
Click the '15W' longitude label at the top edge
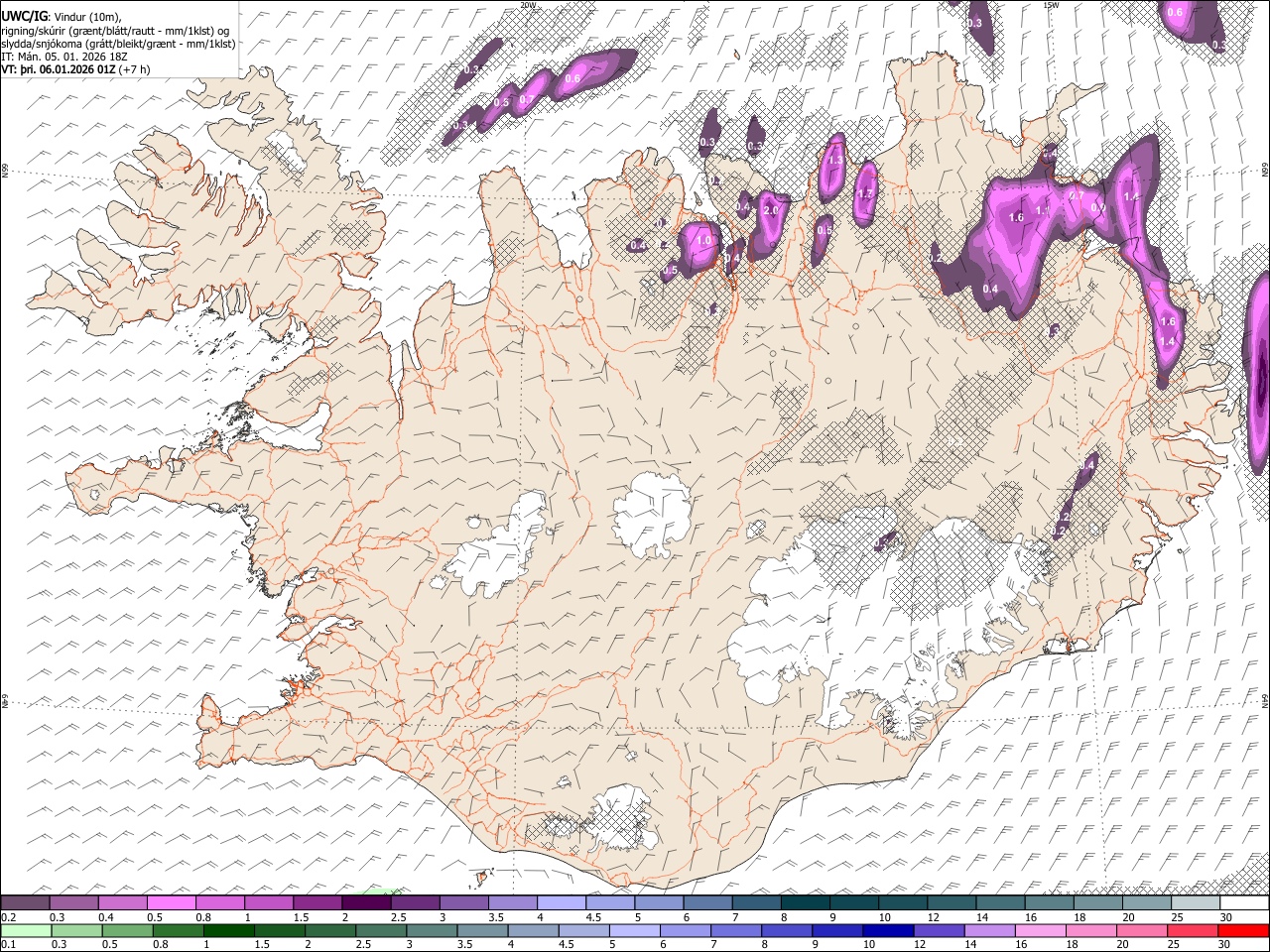[x=1051, y=5]
